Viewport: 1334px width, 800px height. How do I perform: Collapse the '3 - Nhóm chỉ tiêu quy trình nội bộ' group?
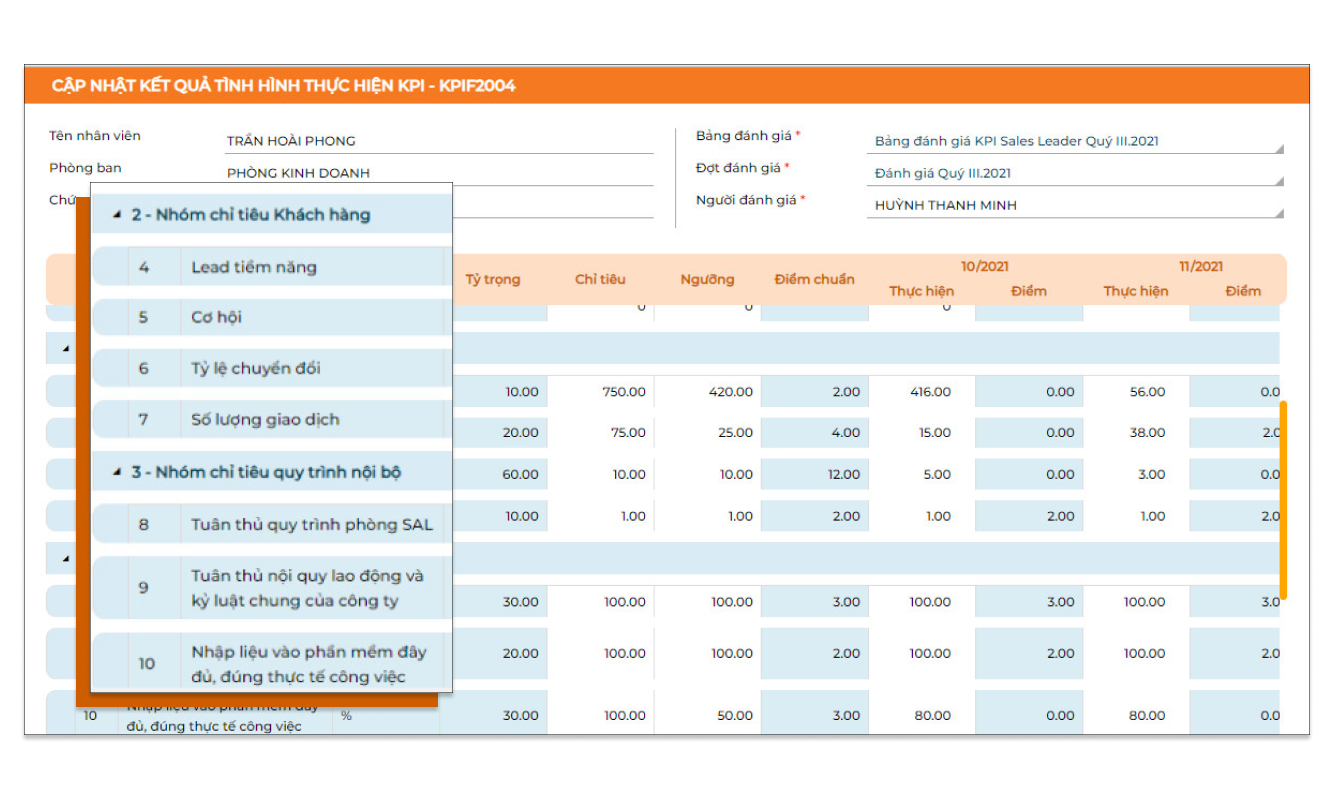coord(117,472)
